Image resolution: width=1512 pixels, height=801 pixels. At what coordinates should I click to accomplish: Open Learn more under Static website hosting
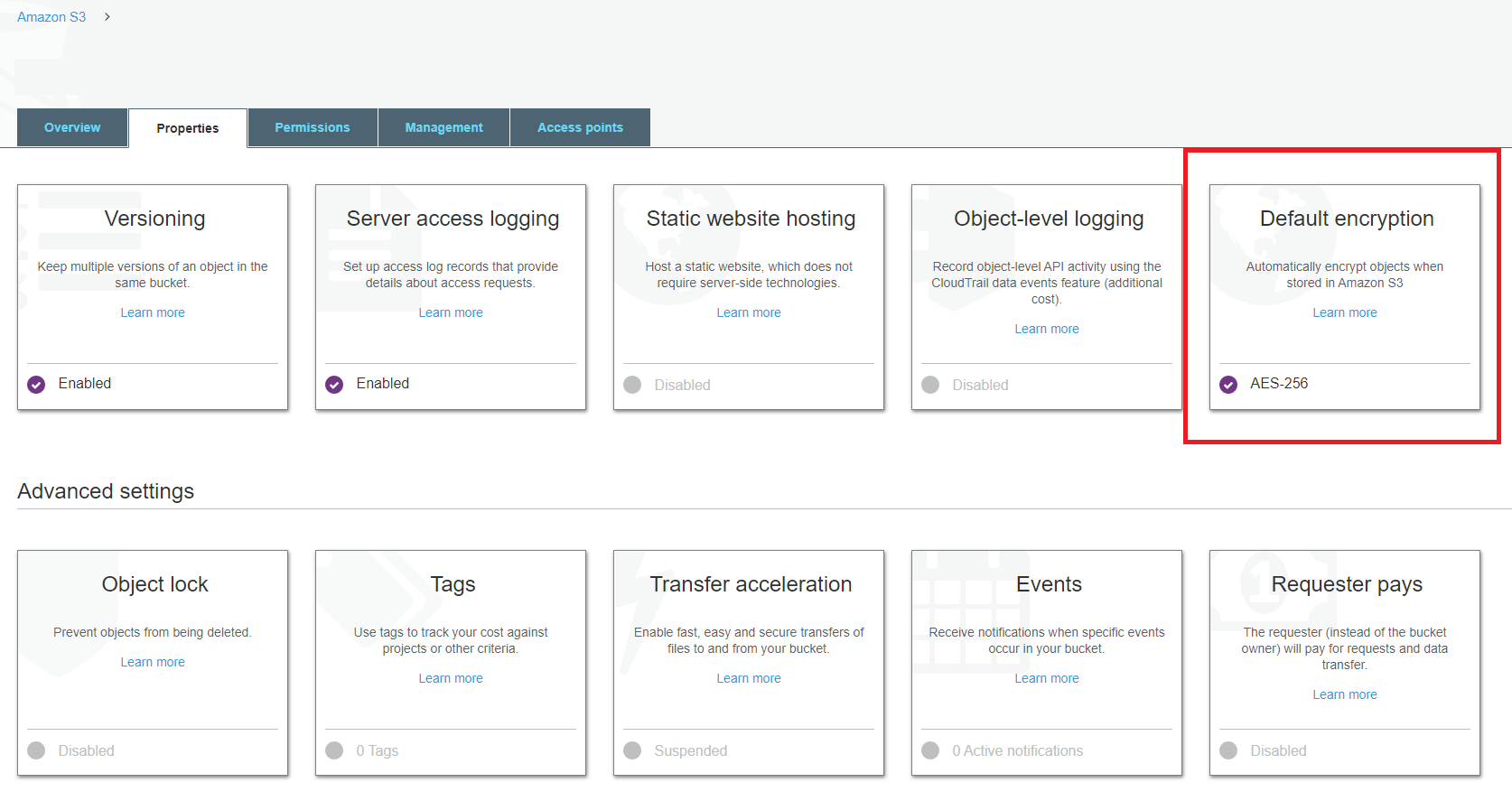(x=749, y=312)
